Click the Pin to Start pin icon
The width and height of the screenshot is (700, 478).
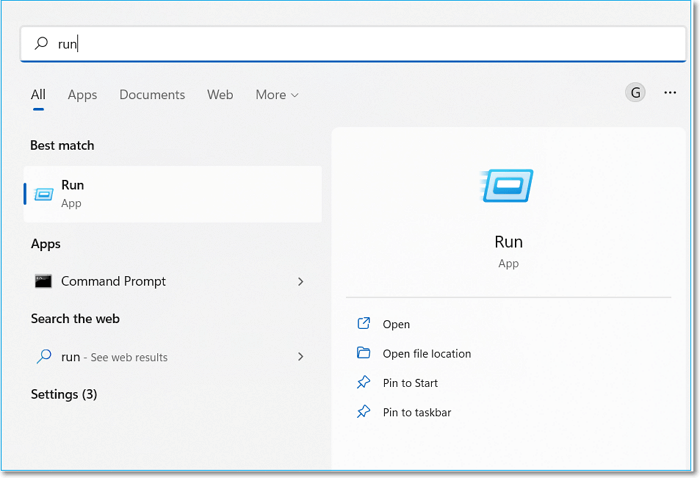(x=363, y=383)
